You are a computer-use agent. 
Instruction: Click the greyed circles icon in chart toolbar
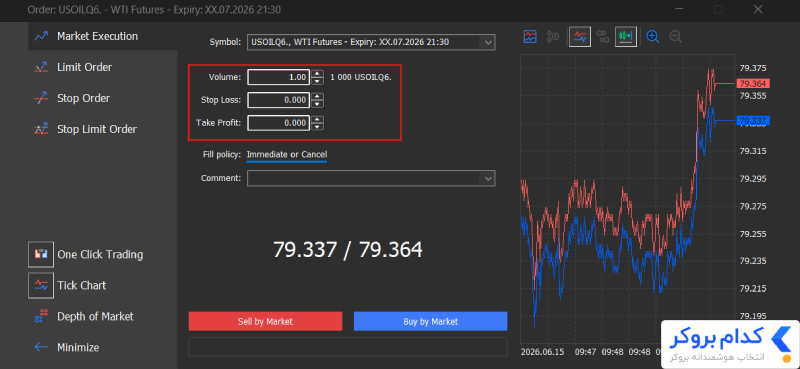603,36
